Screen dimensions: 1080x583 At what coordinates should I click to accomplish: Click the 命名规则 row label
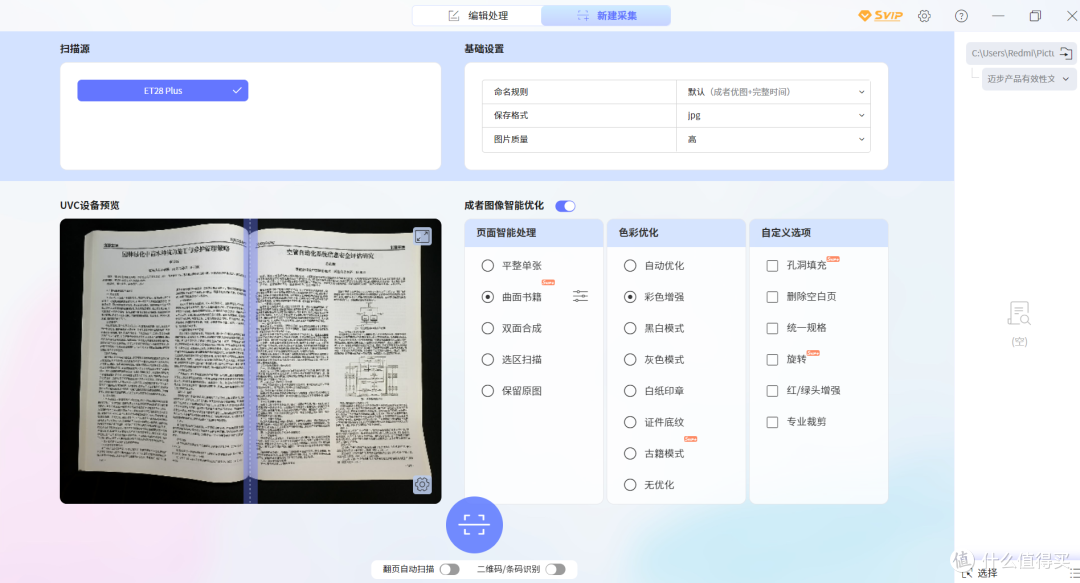pos(511,92)
